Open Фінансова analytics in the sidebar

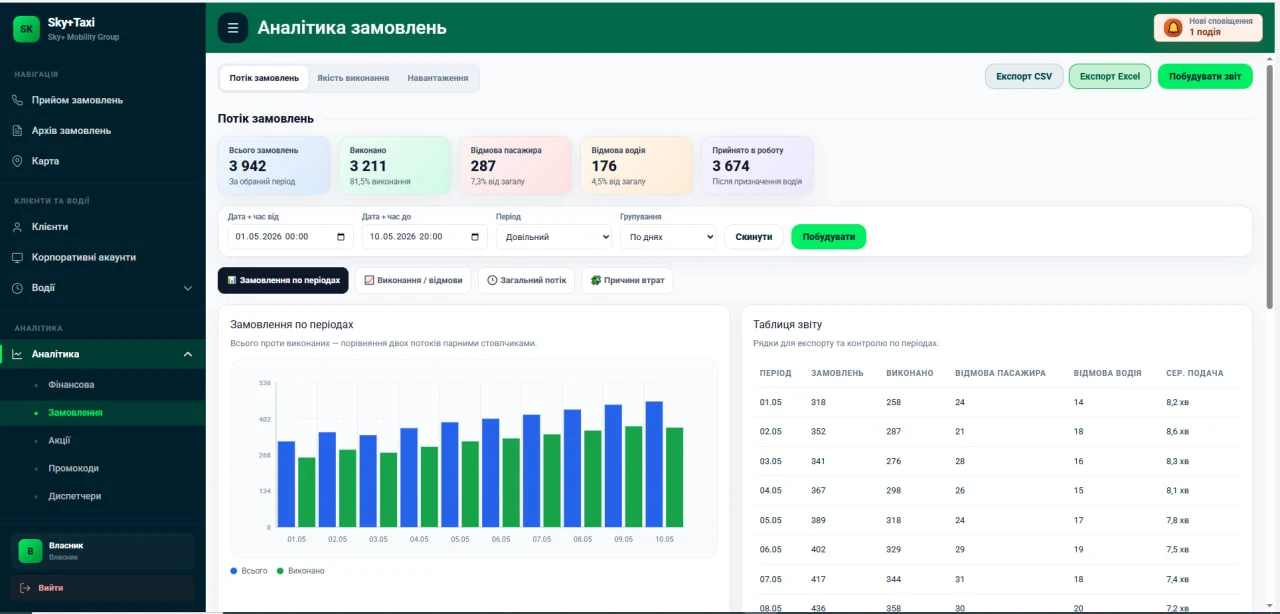pyautogui.click(x=71, y=385)
